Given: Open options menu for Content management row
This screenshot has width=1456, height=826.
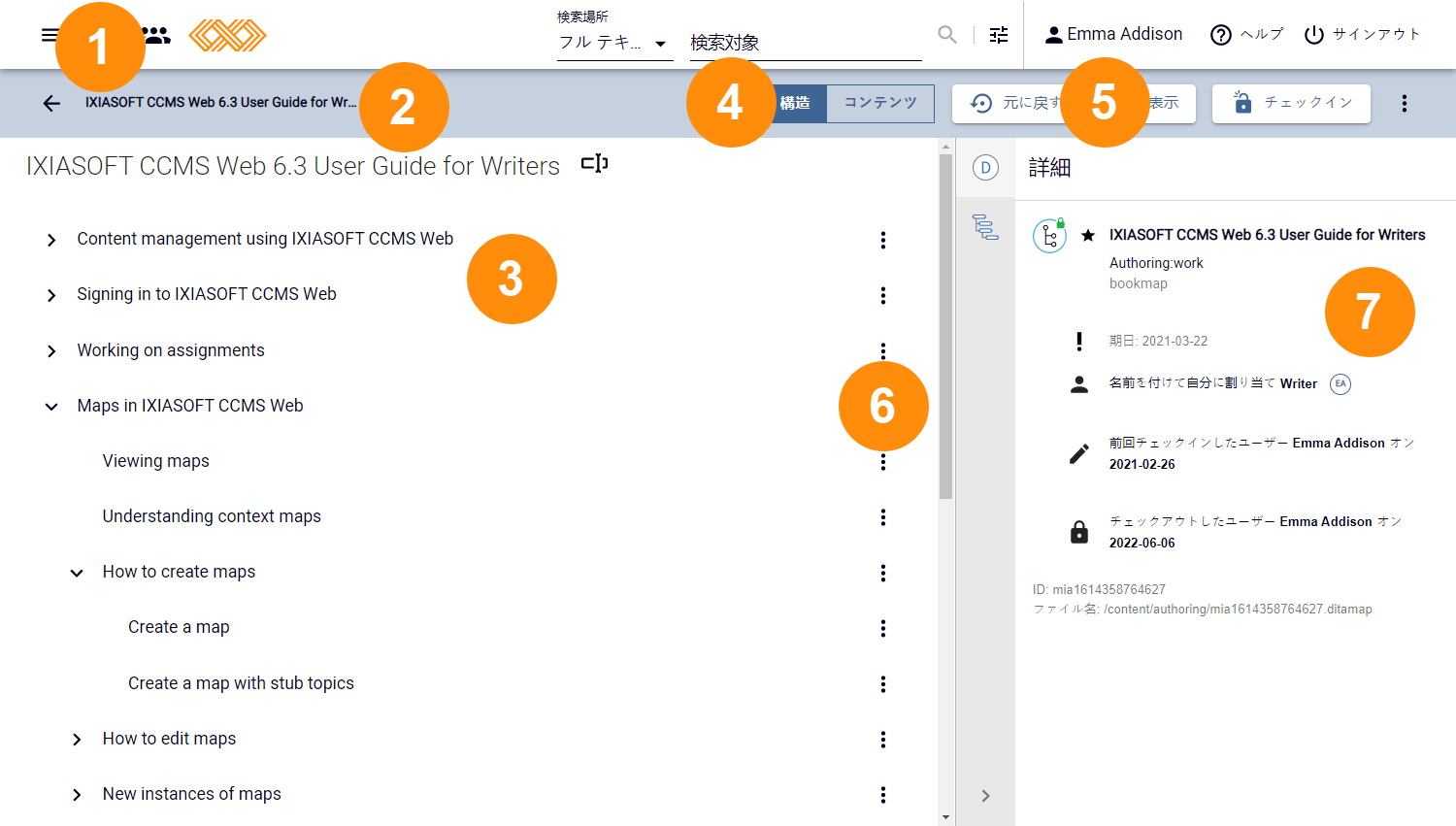Looking at the screenshot, I should (883, 240).
